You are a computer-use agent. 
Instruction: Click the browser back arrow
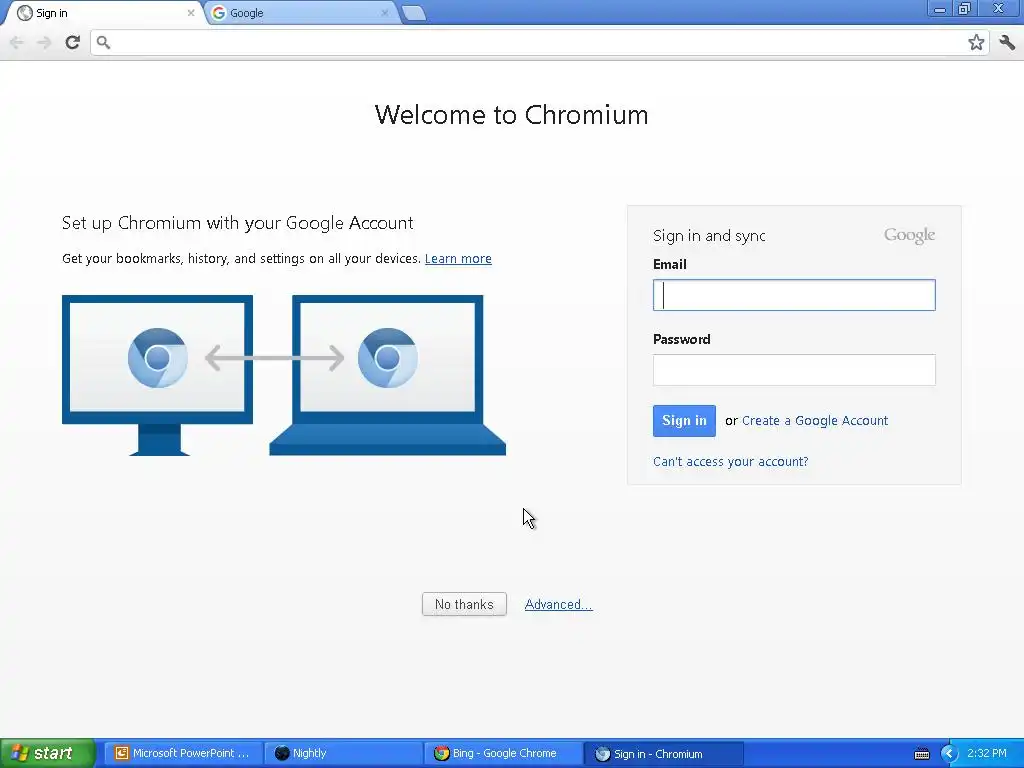pos(16,42)
